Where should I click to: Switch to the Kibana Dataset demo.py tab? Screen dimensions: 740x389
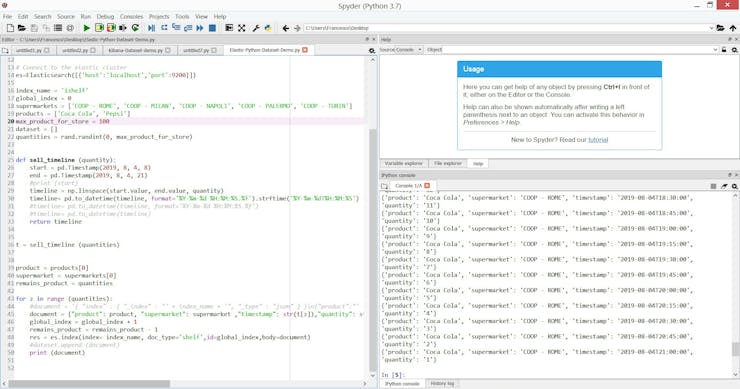point(139,50)
